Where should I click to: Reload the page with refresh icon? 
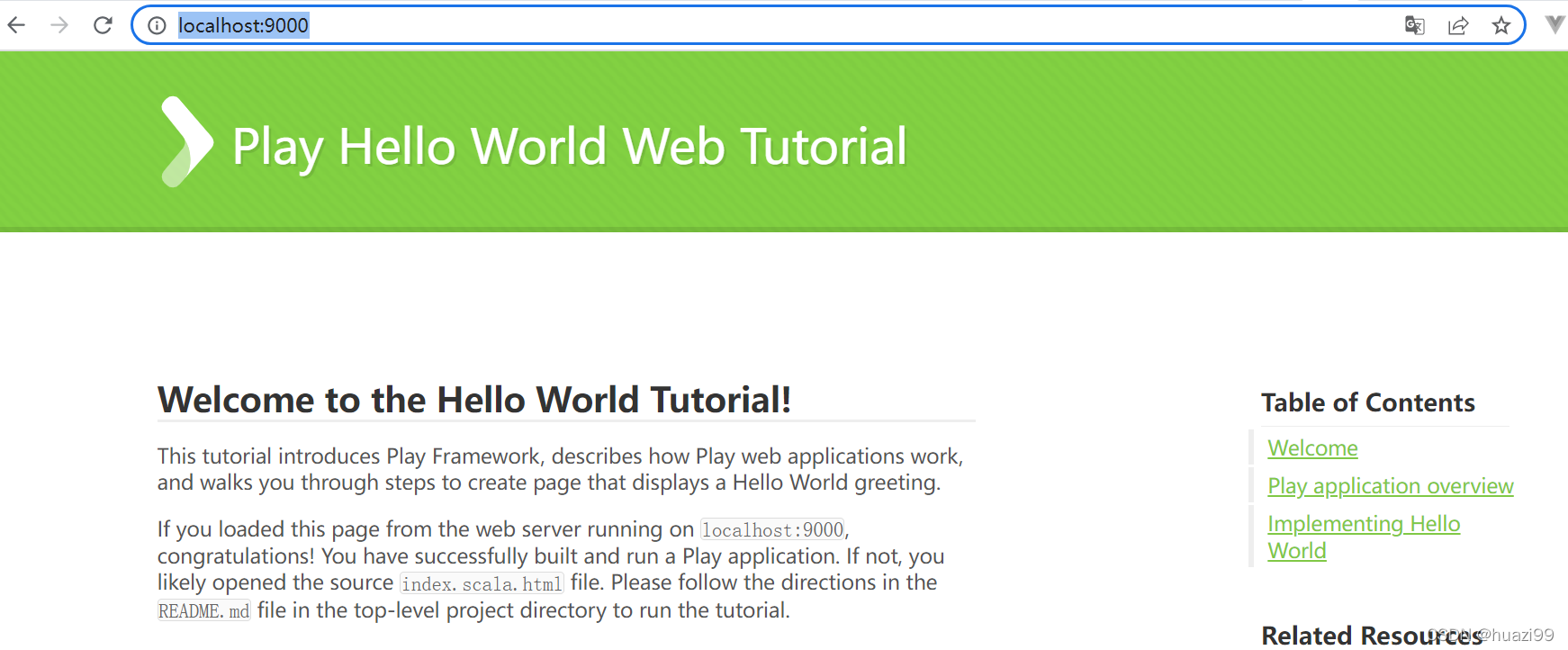click(x=103, y=25)
